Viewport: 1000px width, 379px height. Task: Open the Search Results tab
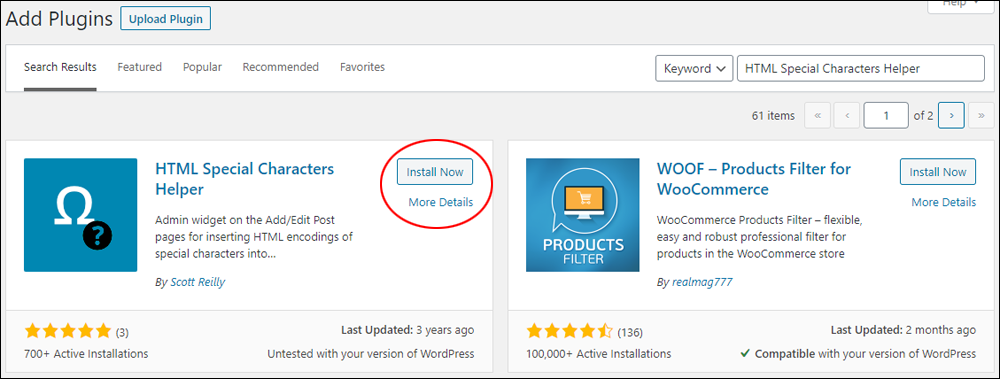pyautogui.click(x=60, y=67)
